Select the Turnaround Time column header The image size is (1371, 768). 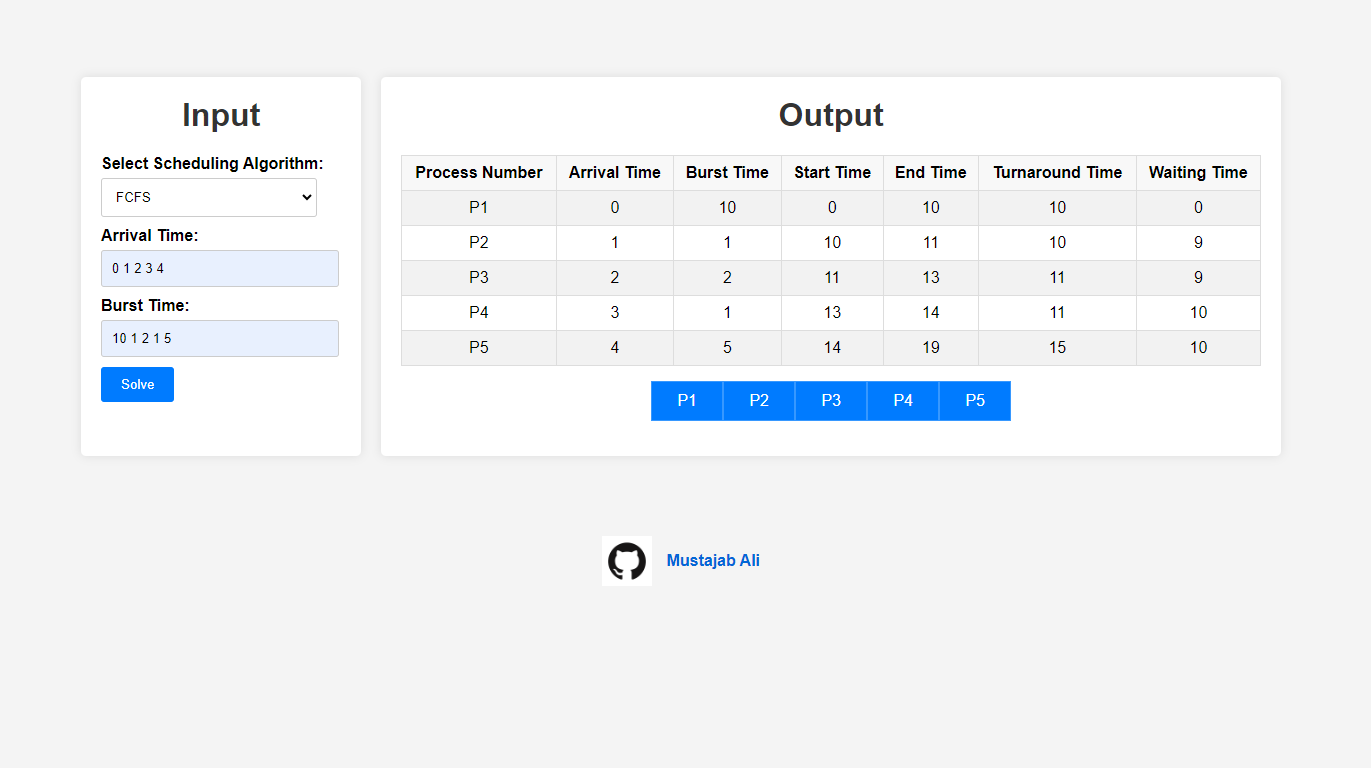[1057, 173]
